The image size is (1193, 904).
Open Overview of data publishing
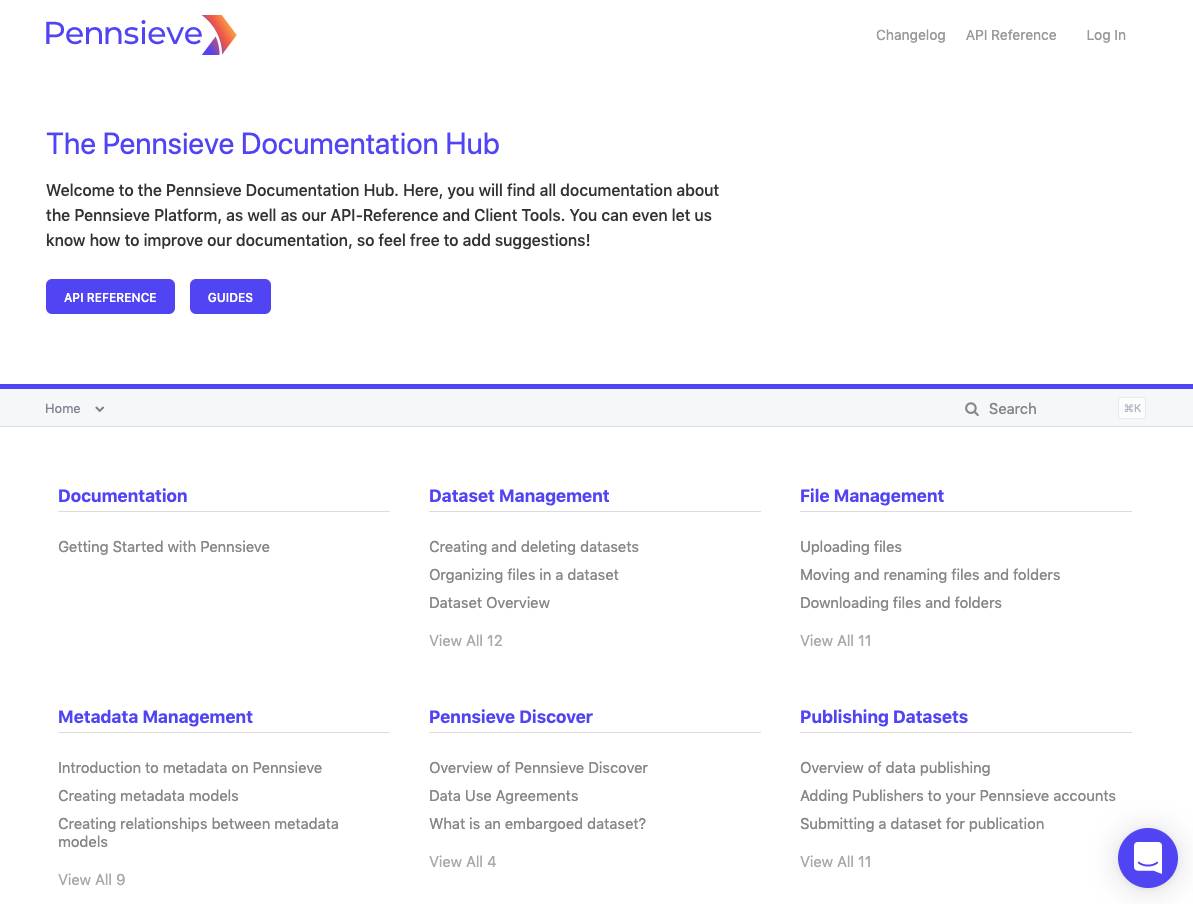point(895,768)
